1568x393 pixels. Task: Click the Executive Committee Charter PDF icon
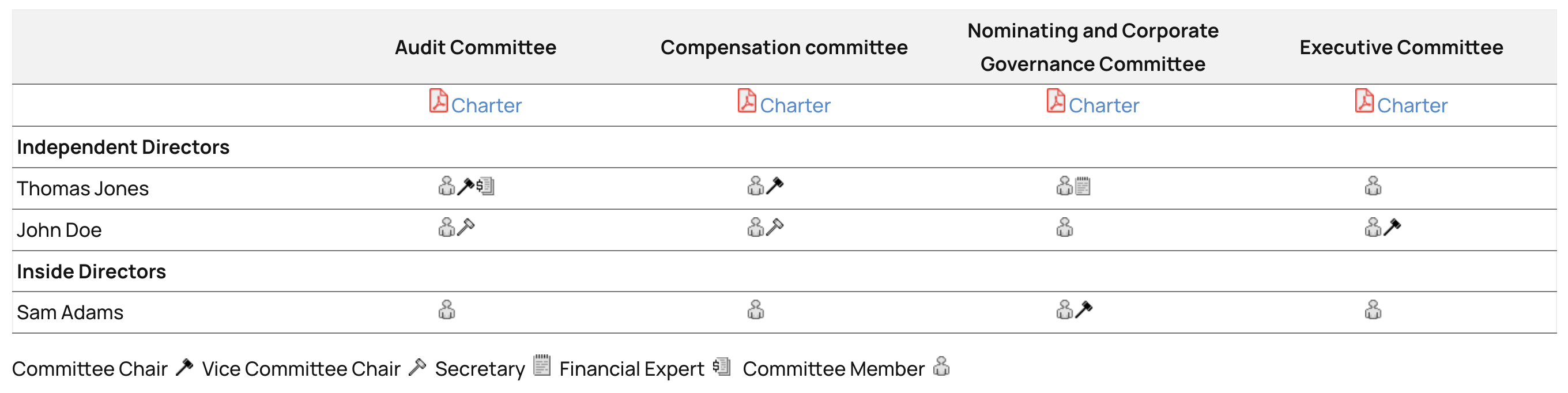click(1364, 101)
